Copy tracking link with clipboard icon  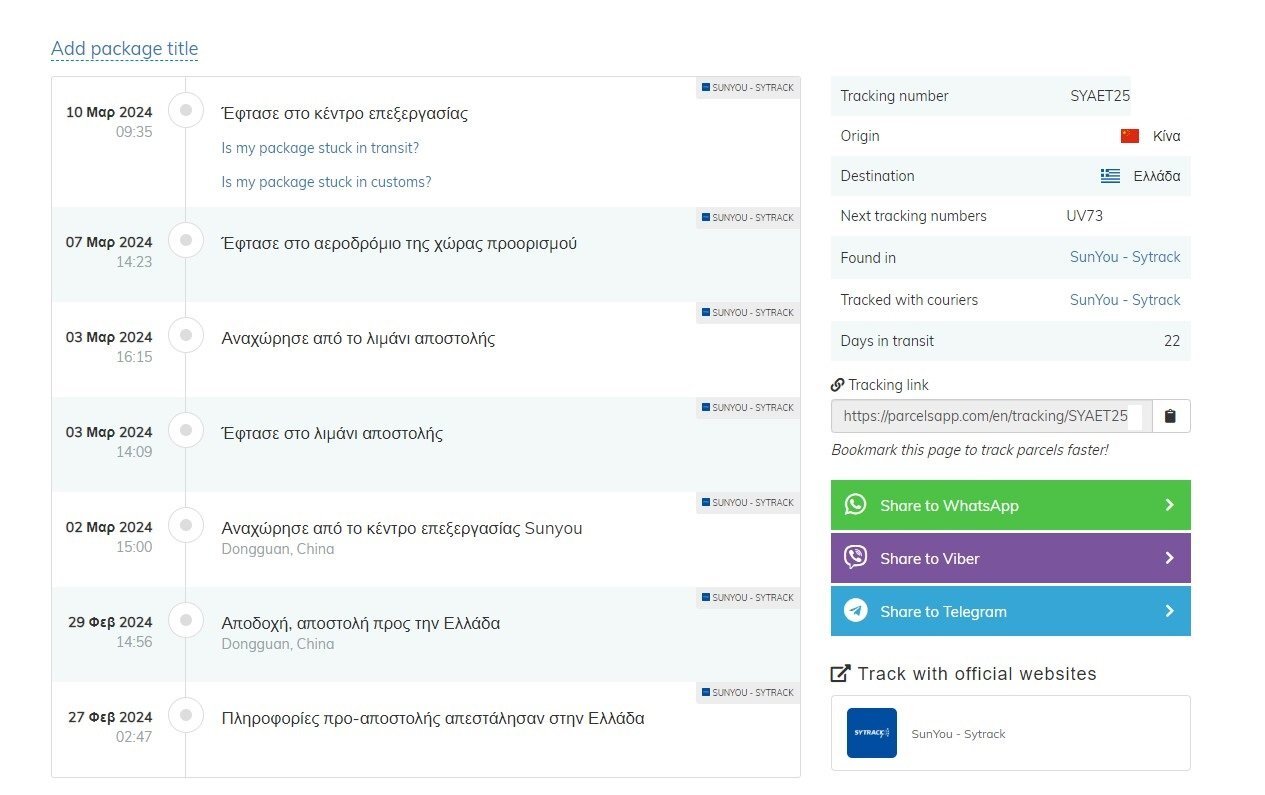1171,416
